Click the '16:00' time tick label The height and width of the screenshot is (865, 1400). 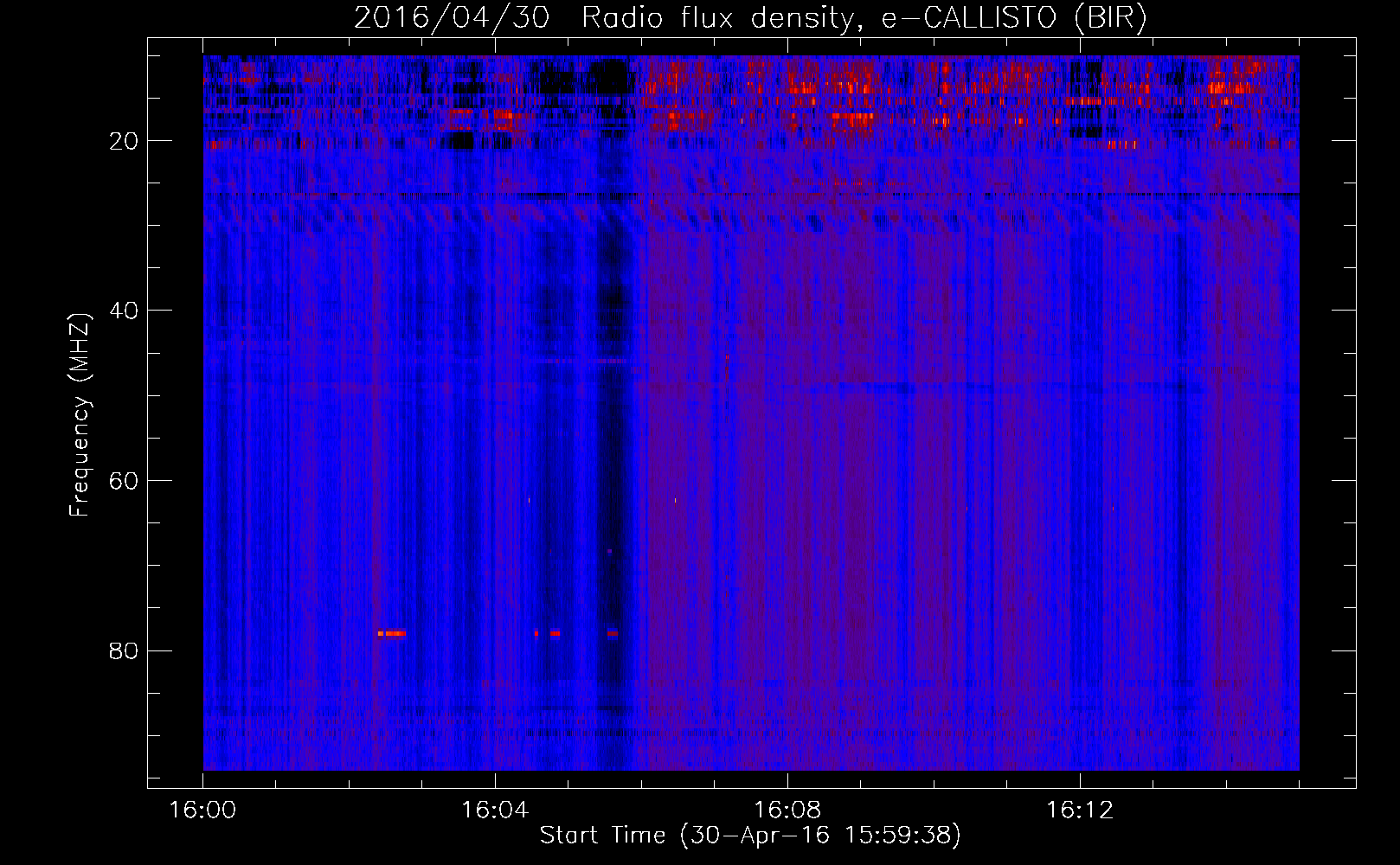[202, 811]
